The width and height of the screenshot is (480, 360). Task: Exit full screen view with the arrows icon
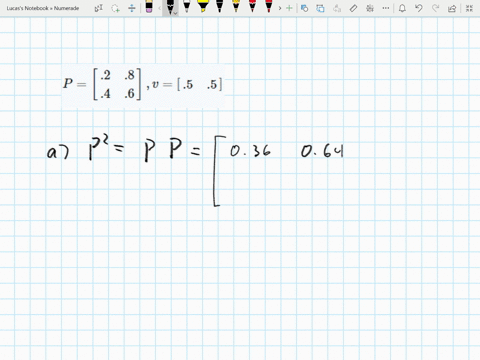click(x=469, y=8)
